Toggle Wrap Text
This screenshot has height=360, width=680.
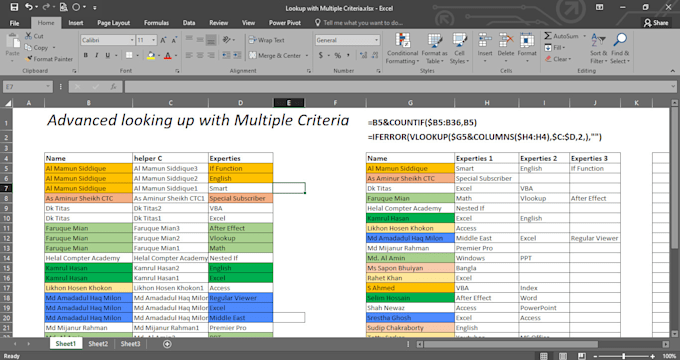pos(266,40)
